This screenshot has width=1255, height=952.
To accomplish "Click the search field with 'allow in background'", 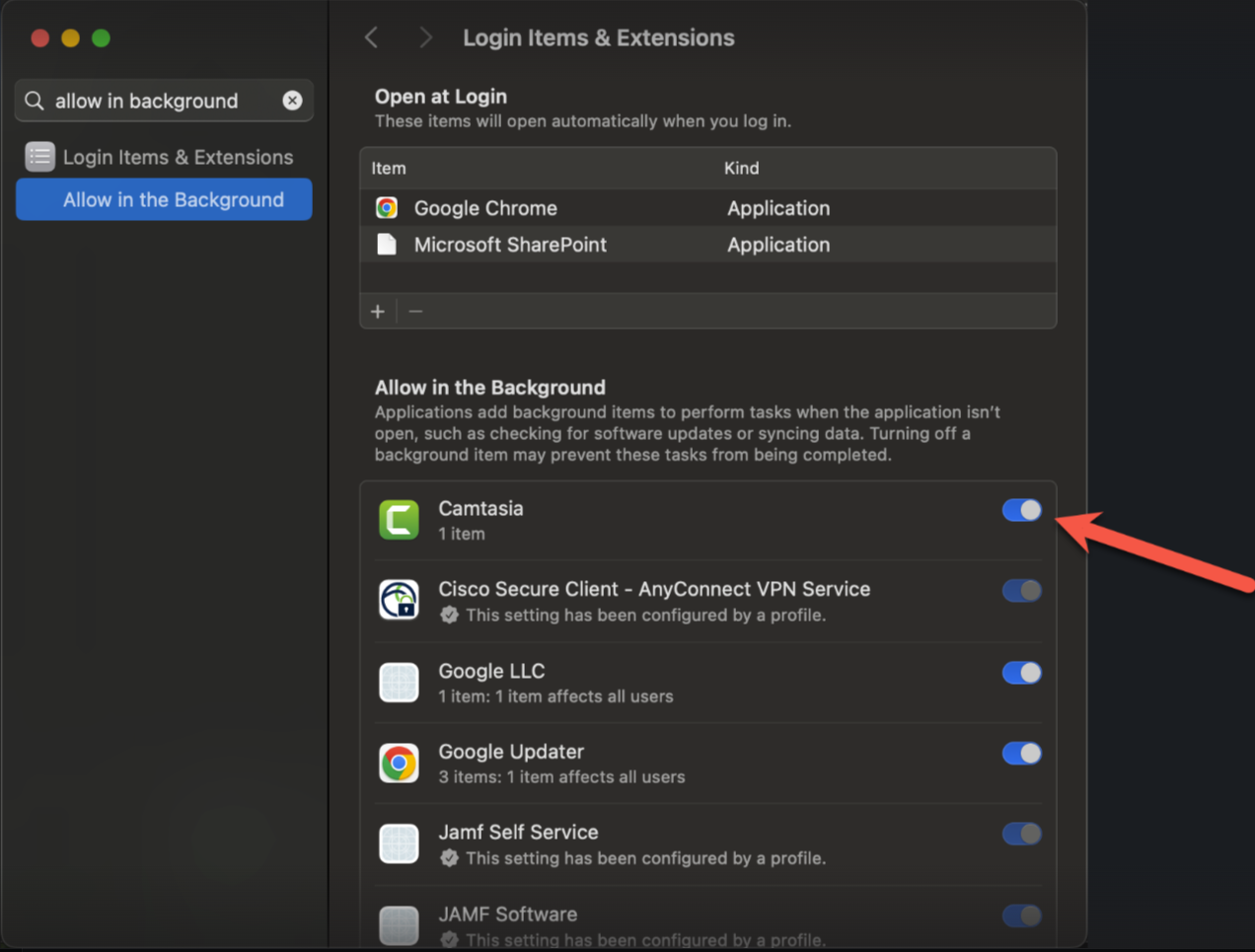I will 158,101.
